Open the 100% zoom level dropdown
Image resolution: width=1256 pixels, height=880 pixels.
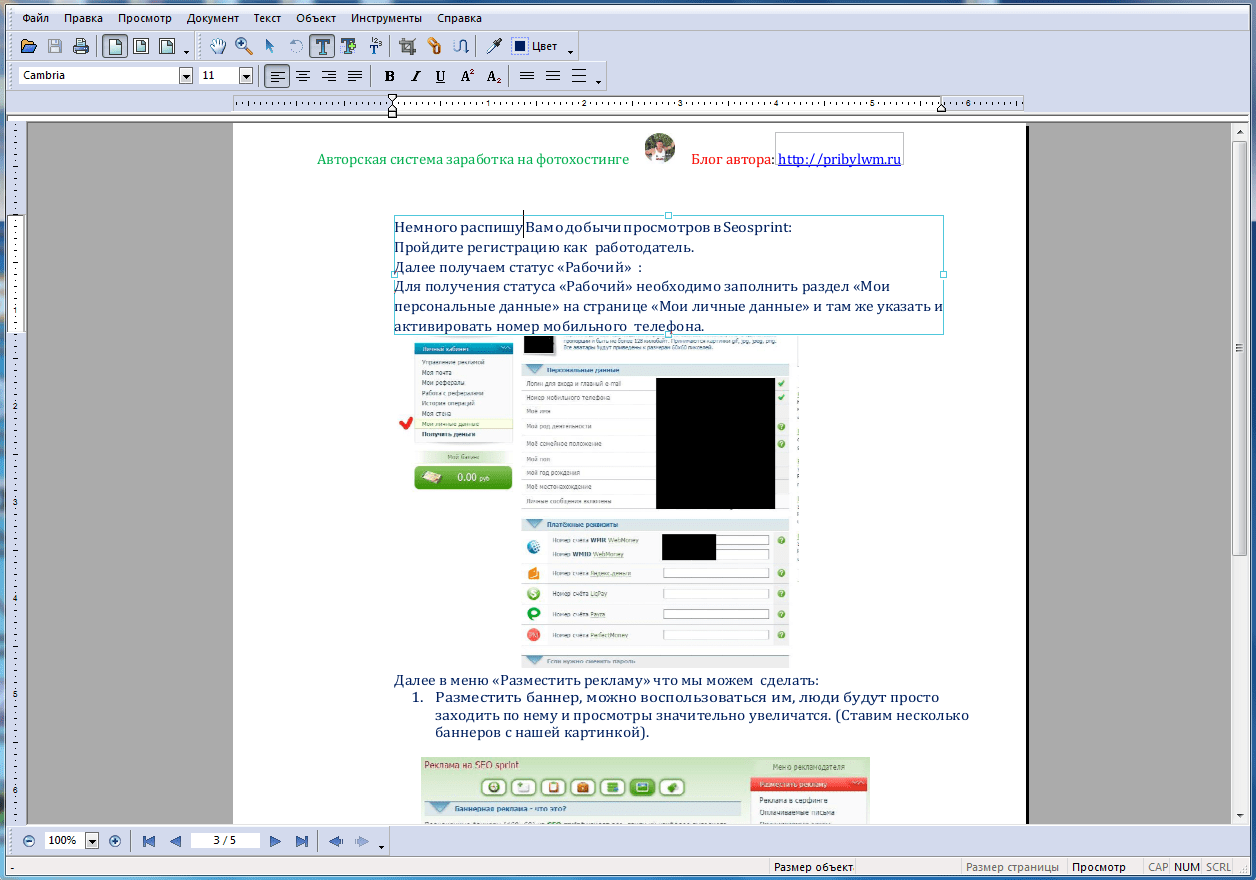click(93, 841)
